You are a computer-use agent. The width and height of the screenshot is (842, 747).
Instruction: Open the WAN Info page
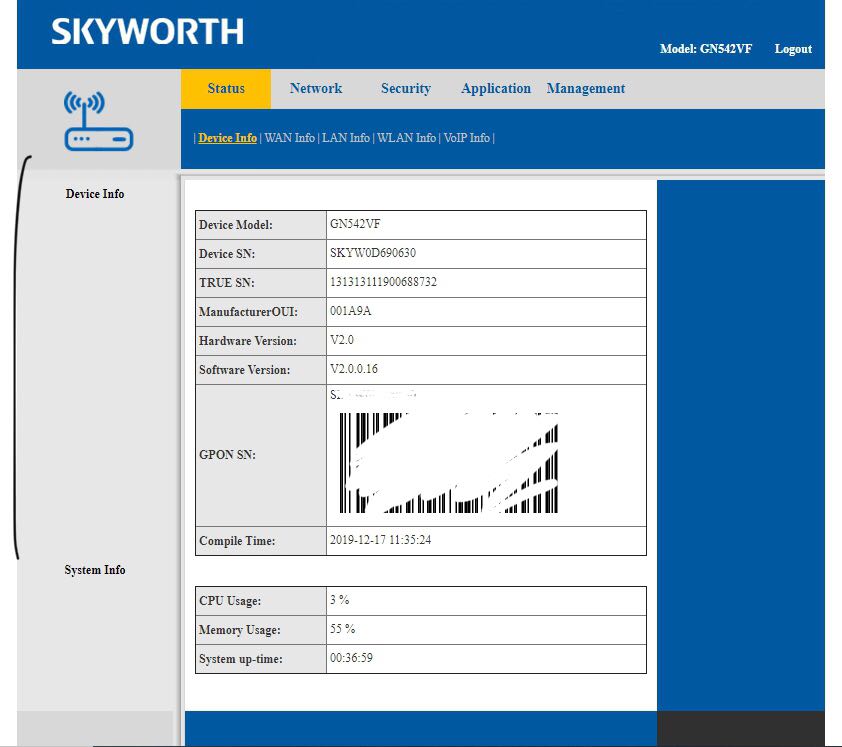point(289,138)
